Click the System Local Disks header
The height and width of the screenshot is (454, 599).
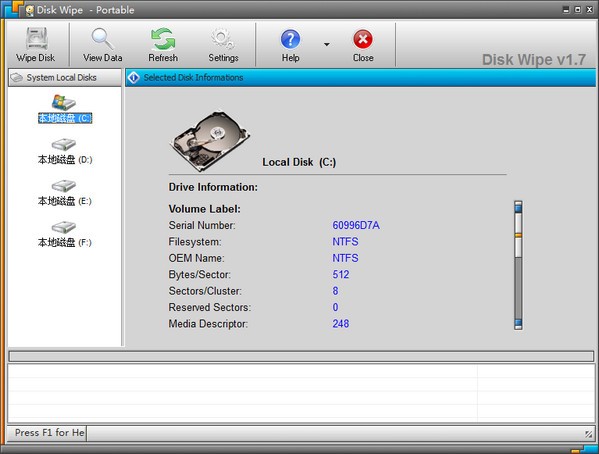pyautogui.click(x=65, y=78)
